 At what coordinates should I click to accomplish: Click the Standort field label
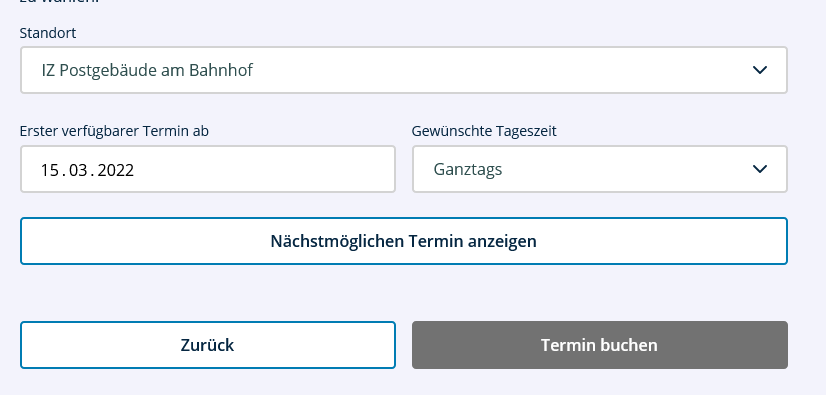pyautogui.click(x=48, y=33)
